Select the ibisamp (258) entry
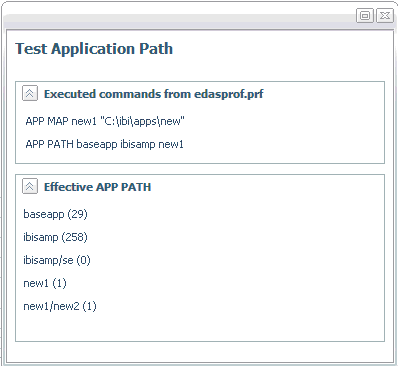The height and width of the screenshot is (366, 398). (x=55, y=237)
